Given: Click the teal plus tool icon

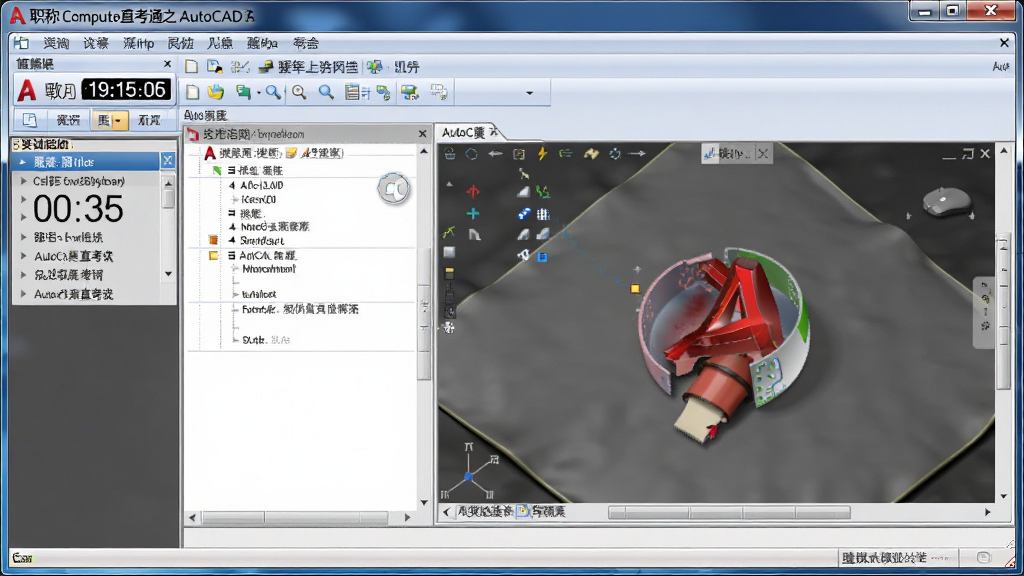Looking at the screenshot, I should (473, 214).
